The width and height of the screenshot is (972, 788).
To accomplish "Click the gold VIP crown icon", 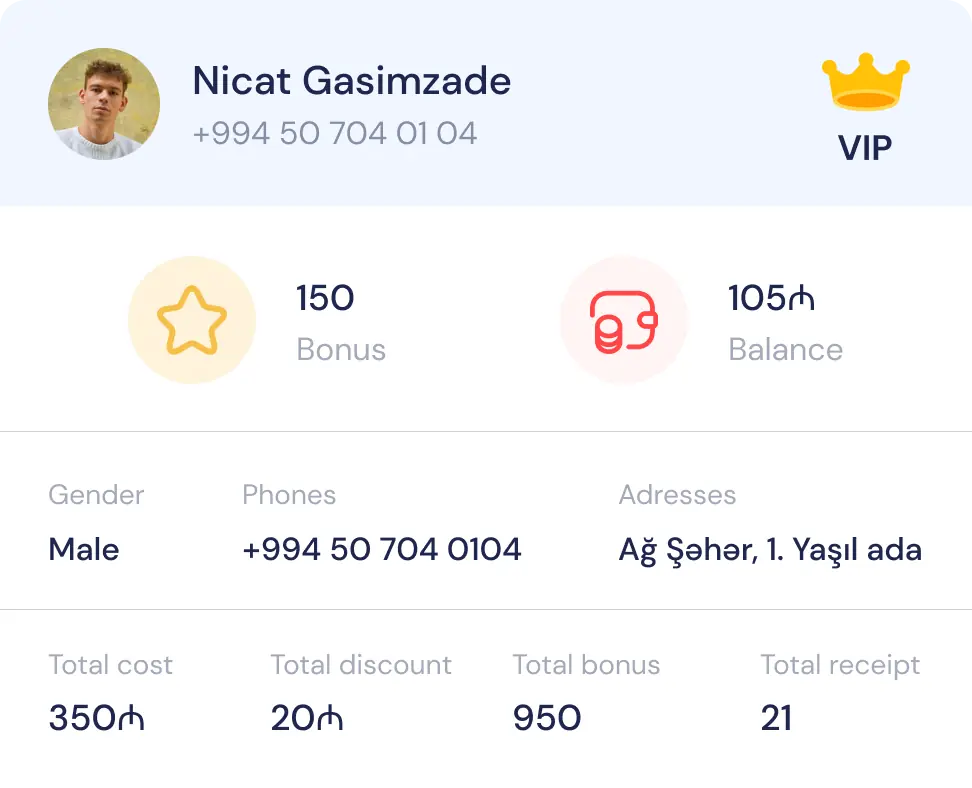I will (x=865, y=84).
